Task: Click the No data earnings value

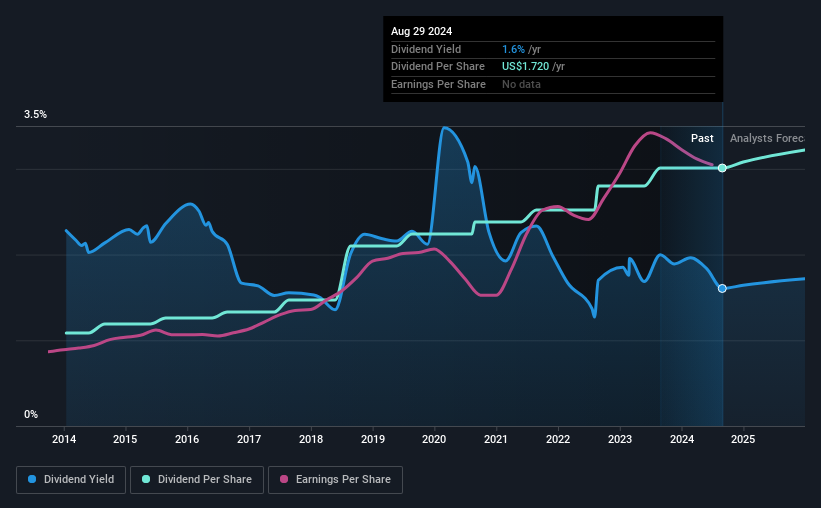Action: click(522, 84)
